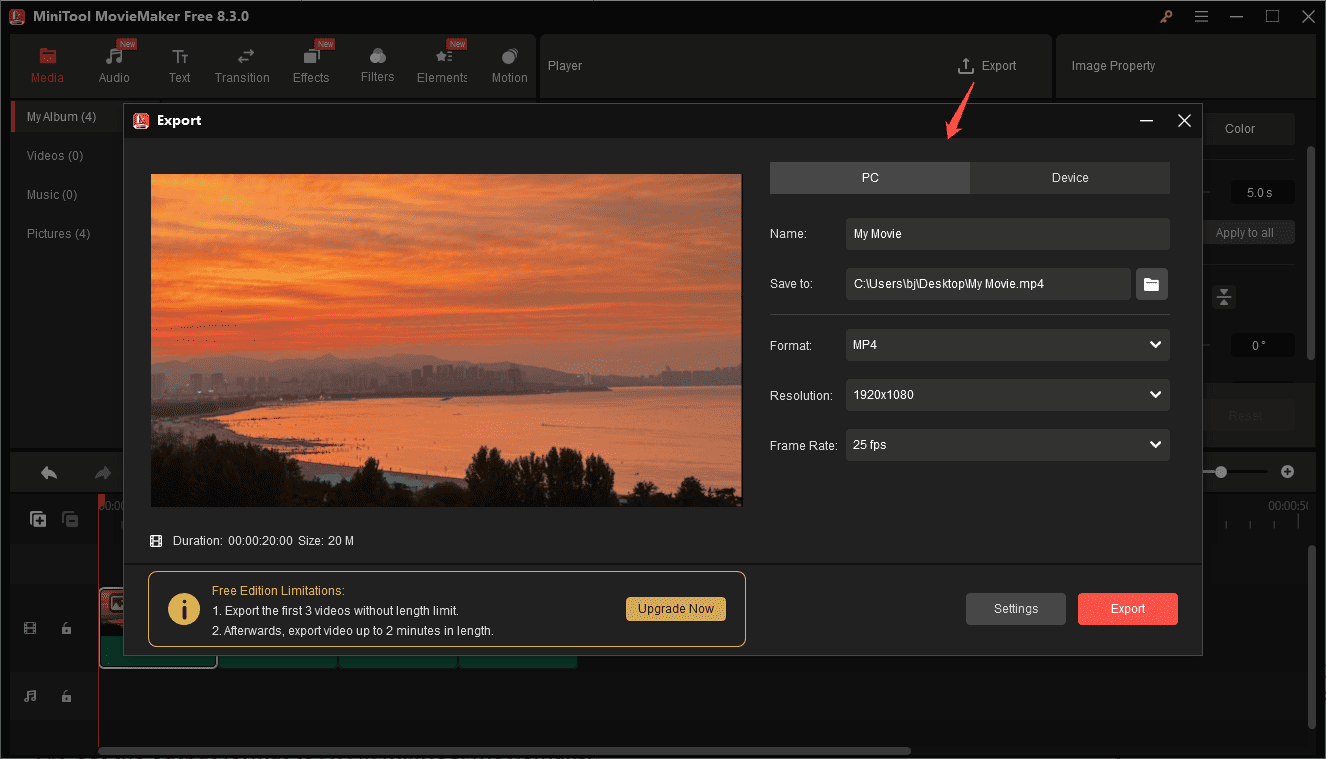This screenshot has height=759, width=1326.
Task: Open the Audio tab
Action: [x=114, y=65]
